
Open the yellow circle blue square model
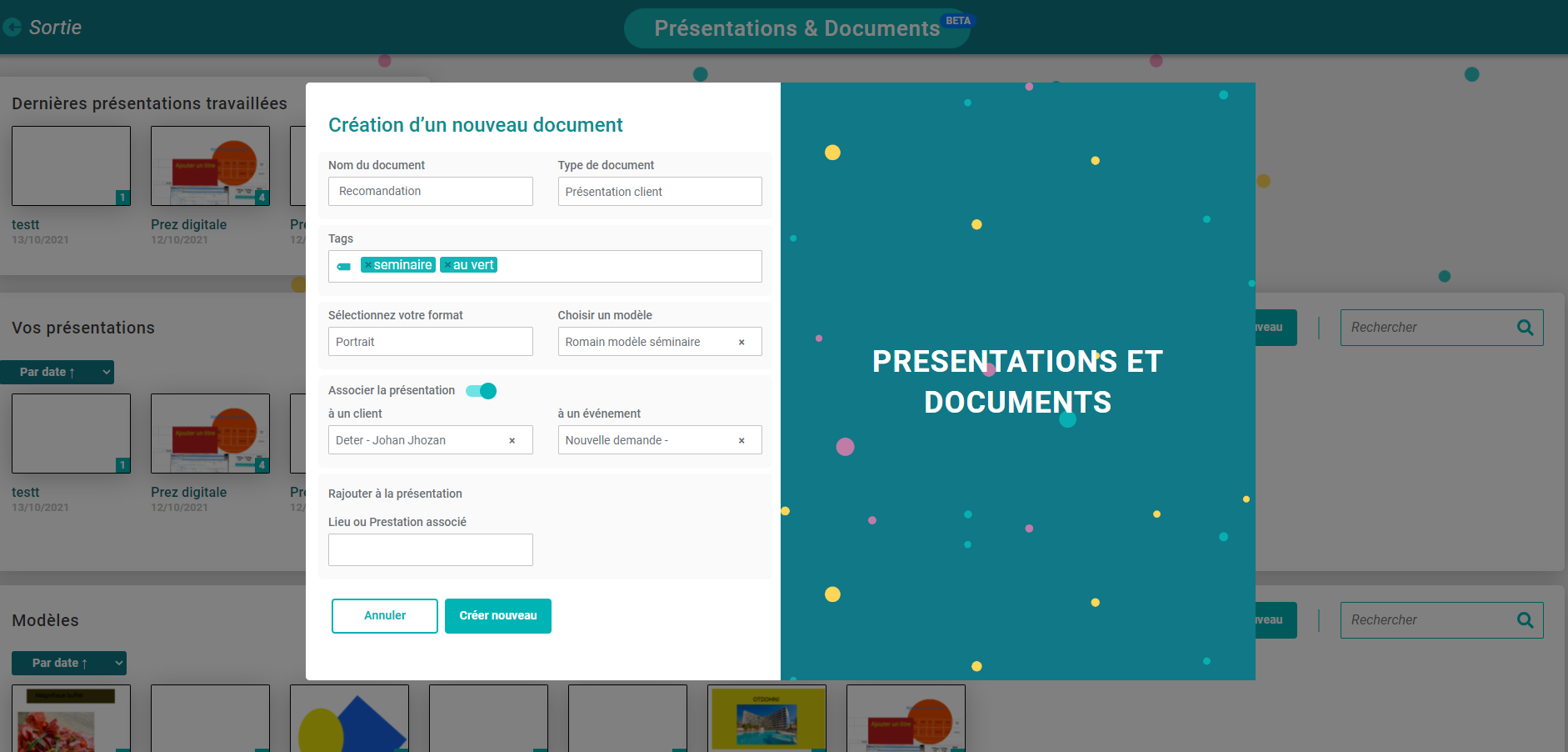349,719
